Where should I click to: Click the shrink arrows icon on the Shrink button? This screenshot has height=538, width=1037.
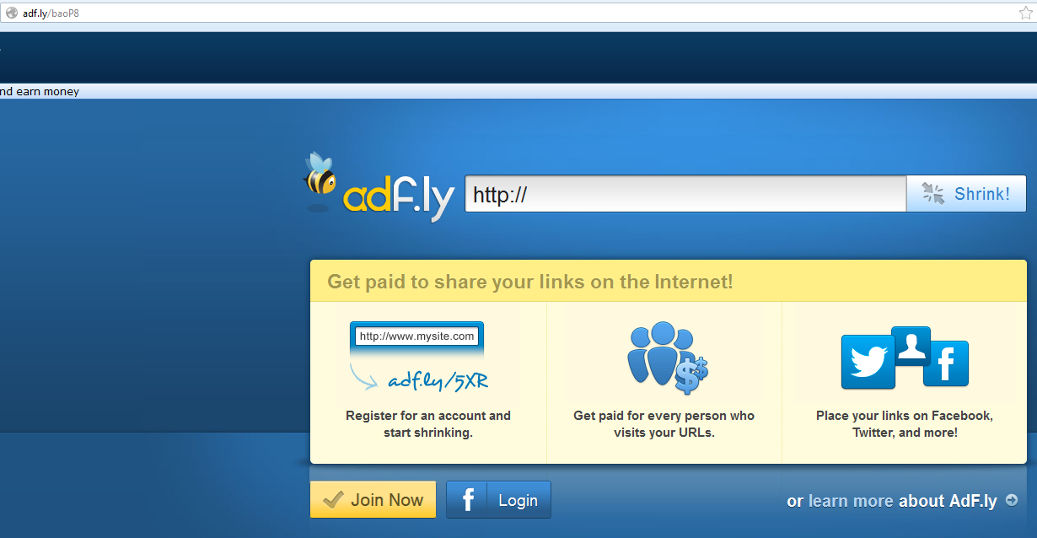pos(933,194)
